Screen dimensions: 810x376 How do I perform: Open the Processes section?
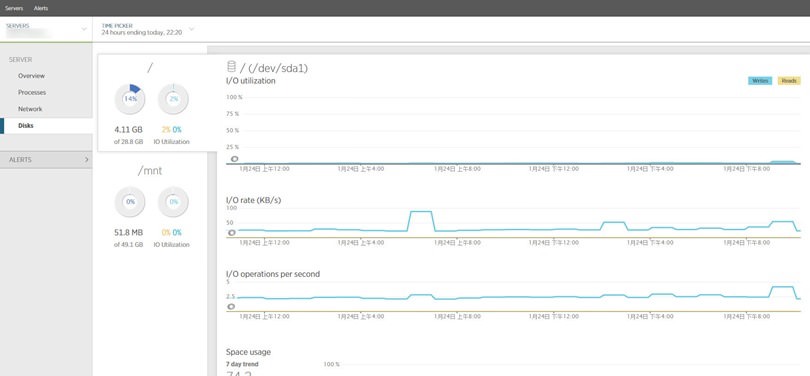point(32,92)
